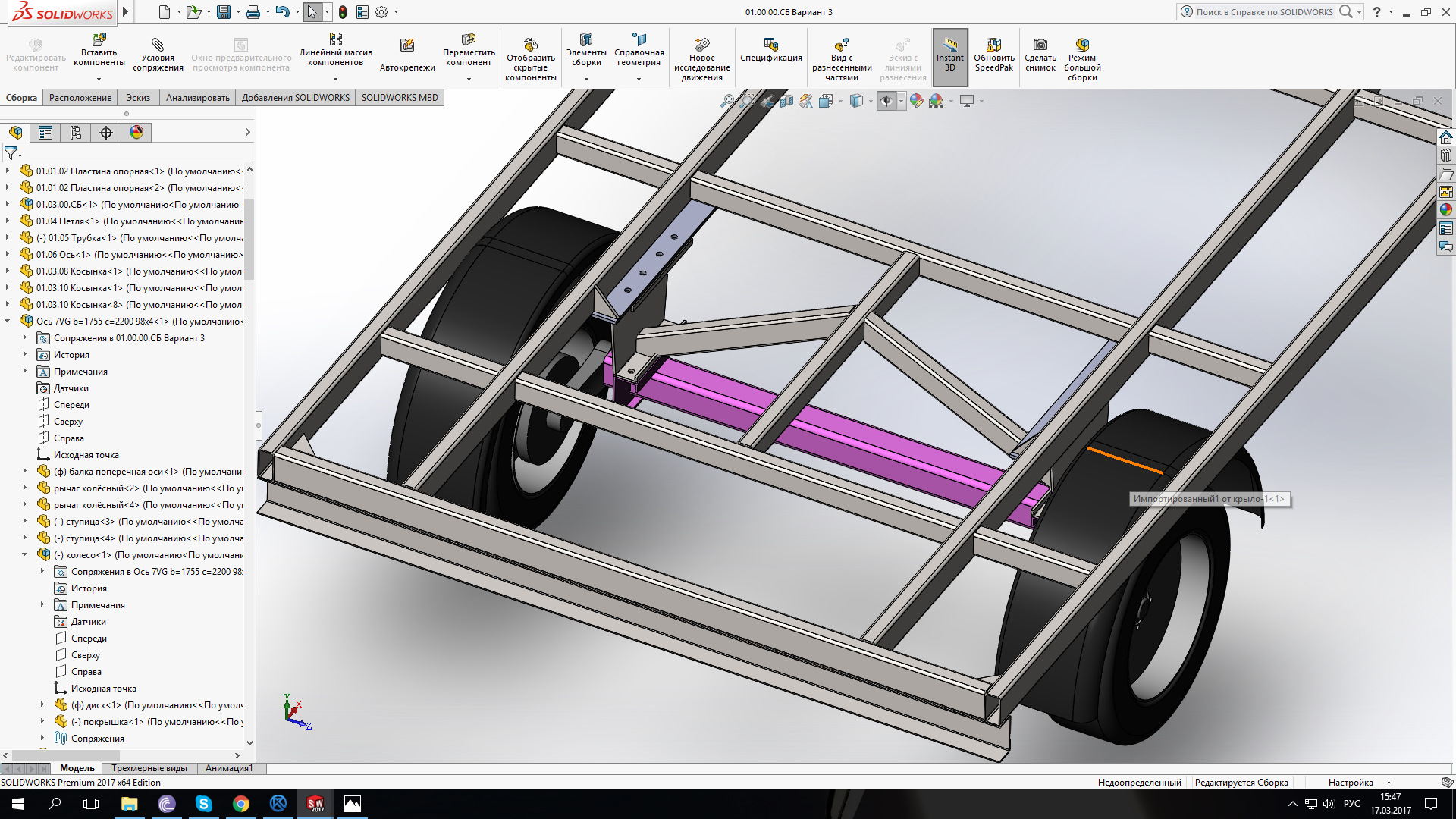Click the help question mark button
This screenshot has height=819, width=1456.
pos(1377,12)
